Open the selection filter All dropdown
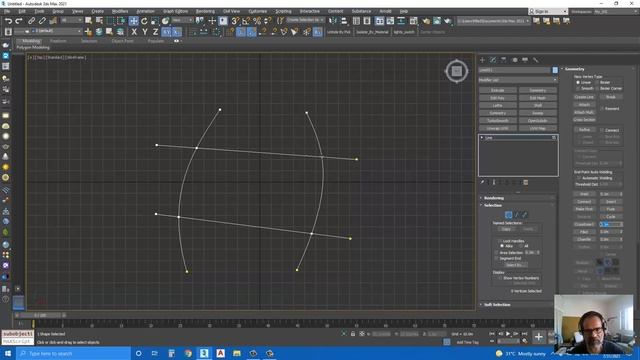The image size is (640, 360). point(71,20)
